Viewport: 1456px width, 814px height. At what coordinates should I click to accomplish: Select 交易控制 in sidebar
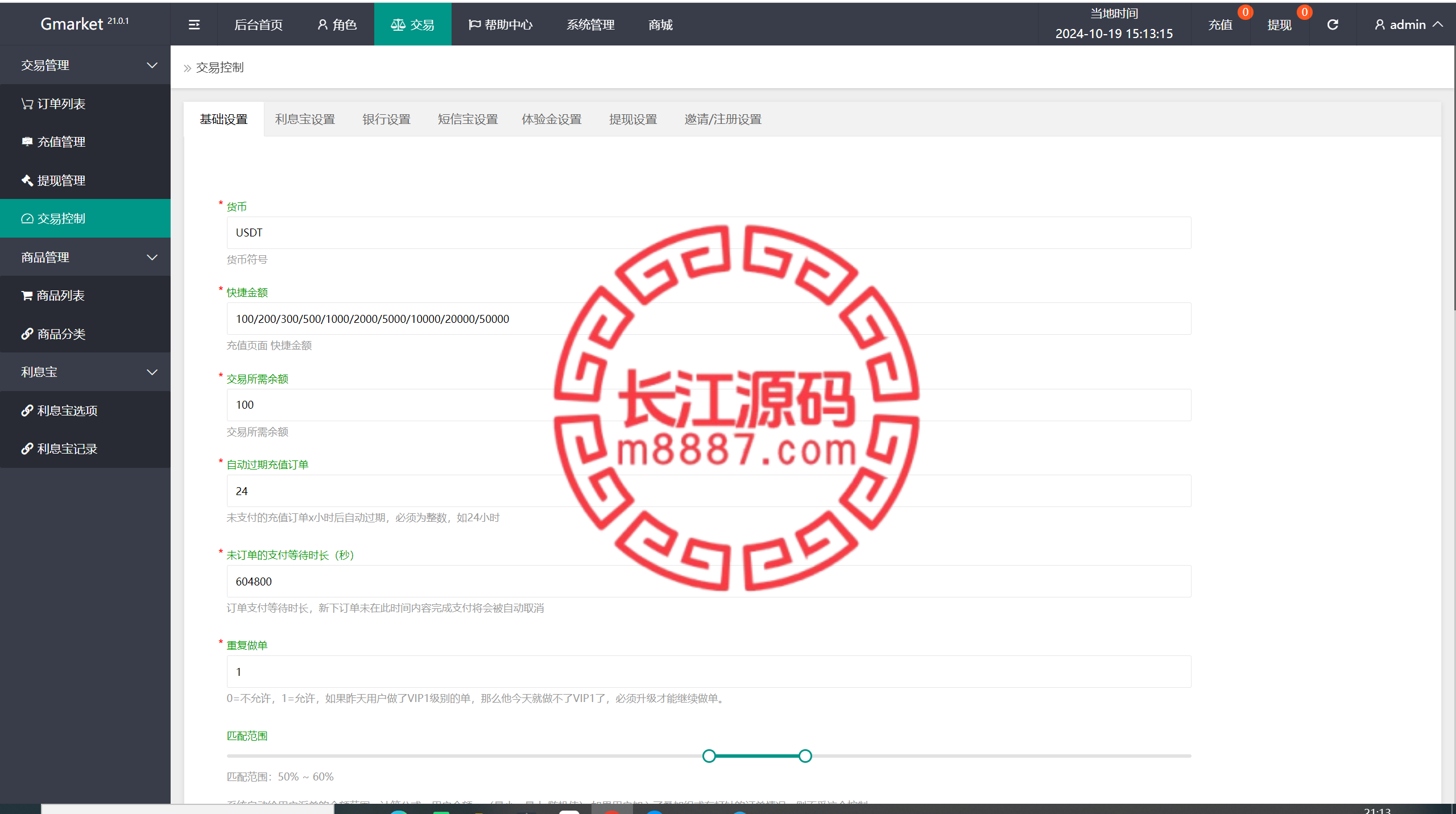(85, 219)
